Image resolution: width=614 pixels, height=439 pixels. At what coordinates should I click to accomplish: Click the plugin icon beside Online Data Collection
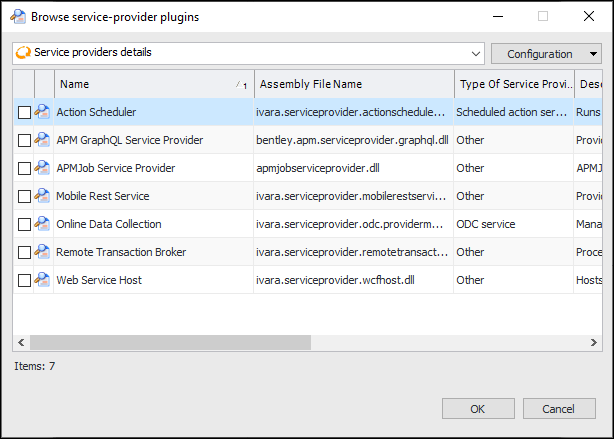[x=43, y=224]
